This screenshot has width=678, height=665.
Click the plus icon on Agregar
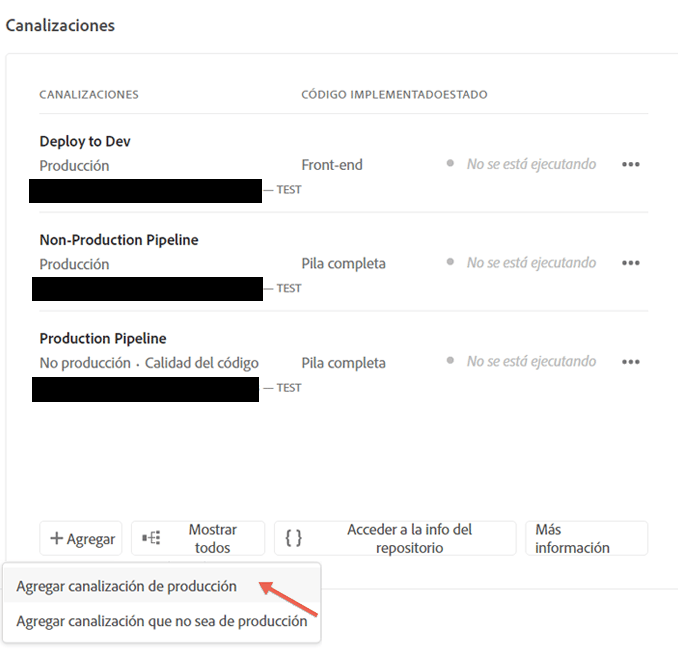pos(57,539)
